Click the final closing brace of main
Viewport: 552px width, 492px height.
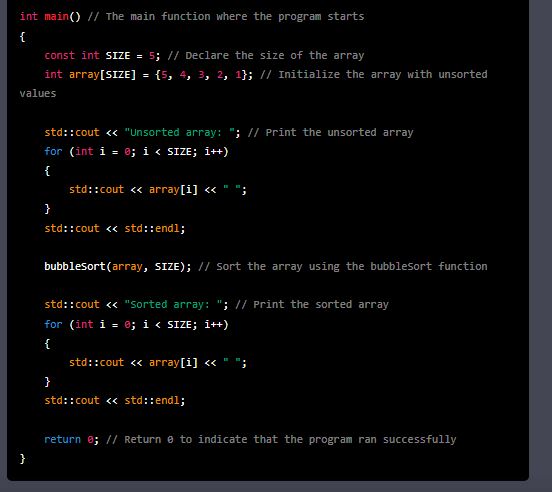coord(23,459)
